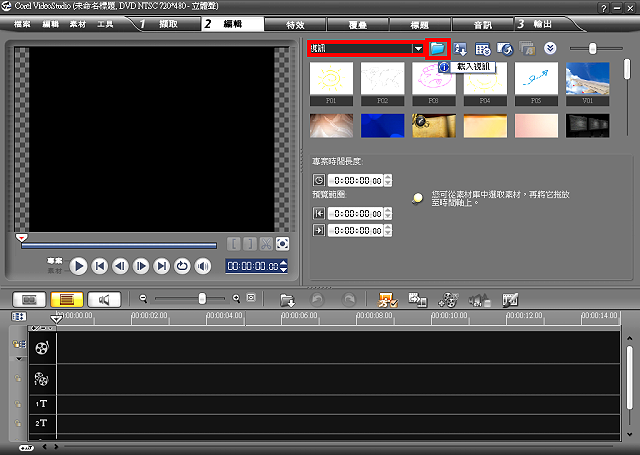Toggle ripple editing on timeline
The image size is (640, 455).
[x=19, y=344]
